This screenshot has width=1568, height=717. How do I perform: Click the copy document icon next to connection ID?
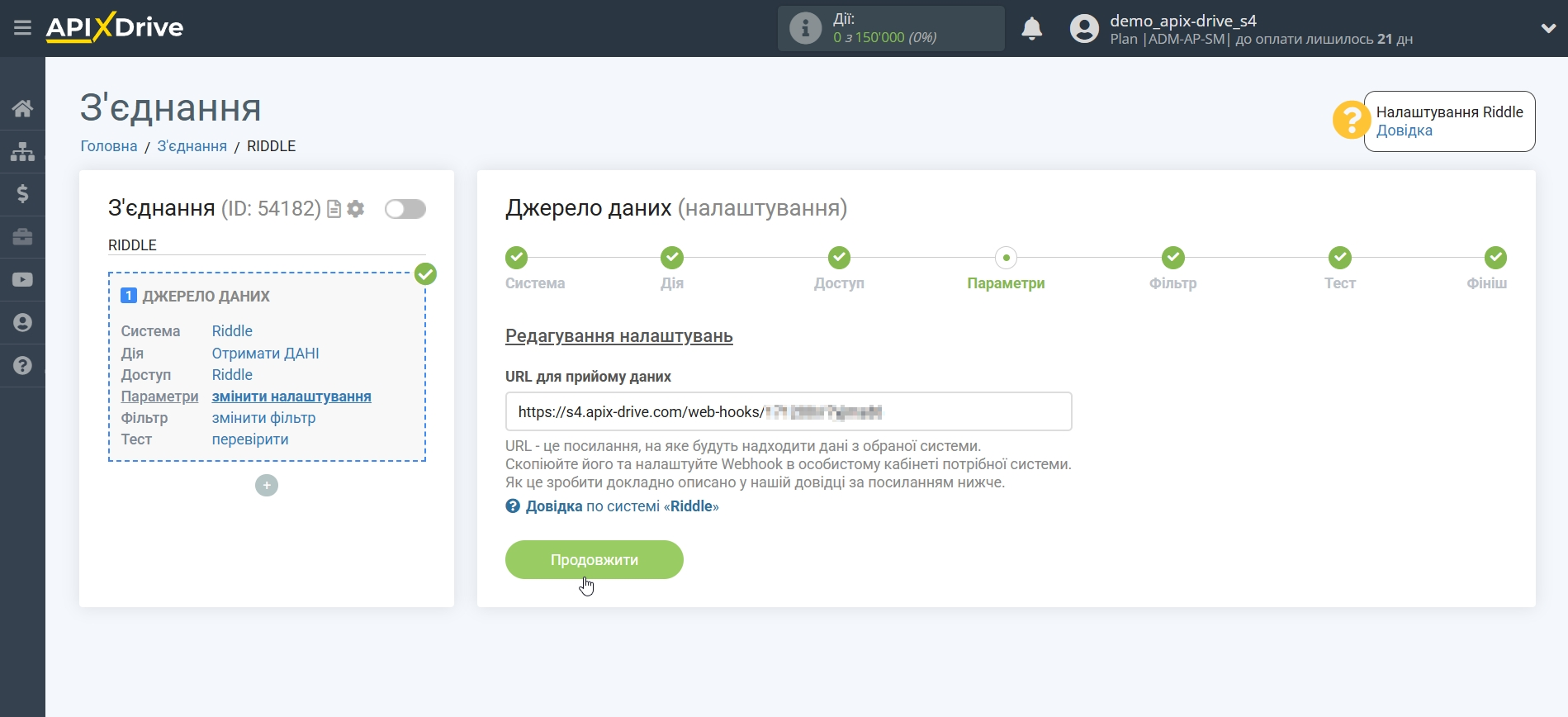(x=334, y=209)
